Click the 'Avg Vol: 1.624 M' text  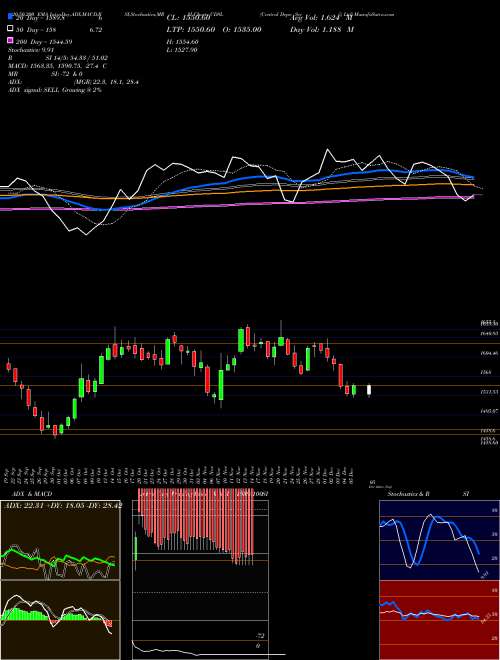[x=321, y=18]
